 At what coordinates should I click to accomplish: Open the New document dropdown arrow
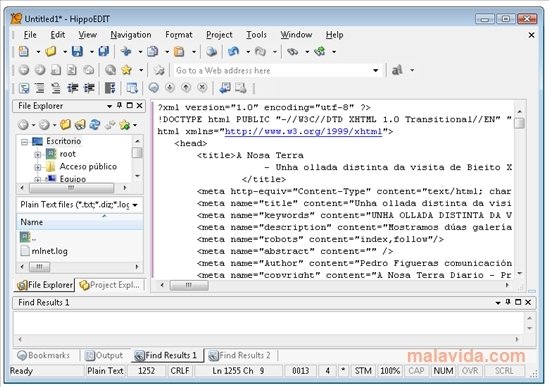[x=37, y=52]
